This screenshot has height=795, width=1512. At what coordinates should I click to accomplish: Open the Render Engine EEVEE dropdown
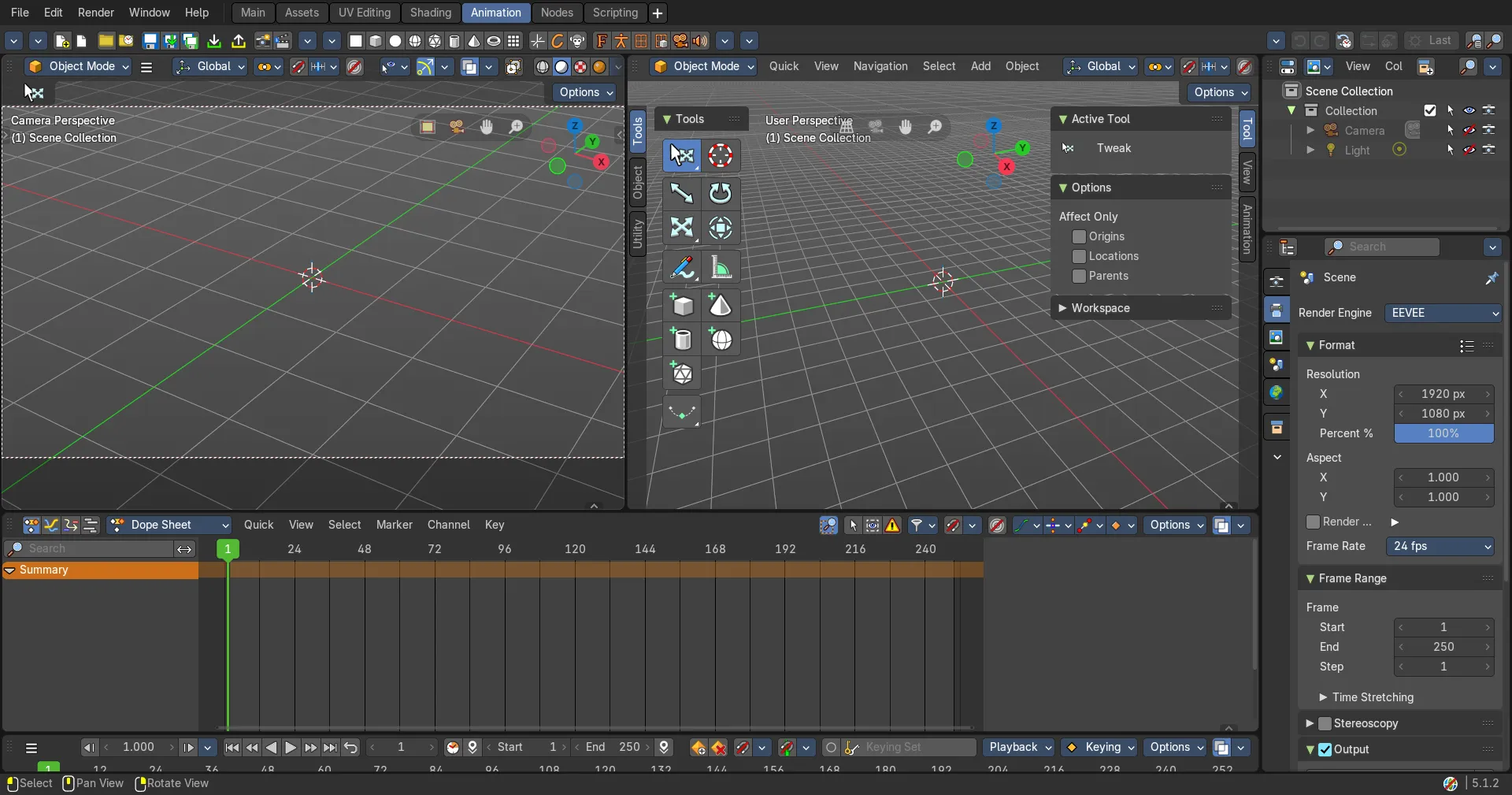click(x=1443, y=313)
